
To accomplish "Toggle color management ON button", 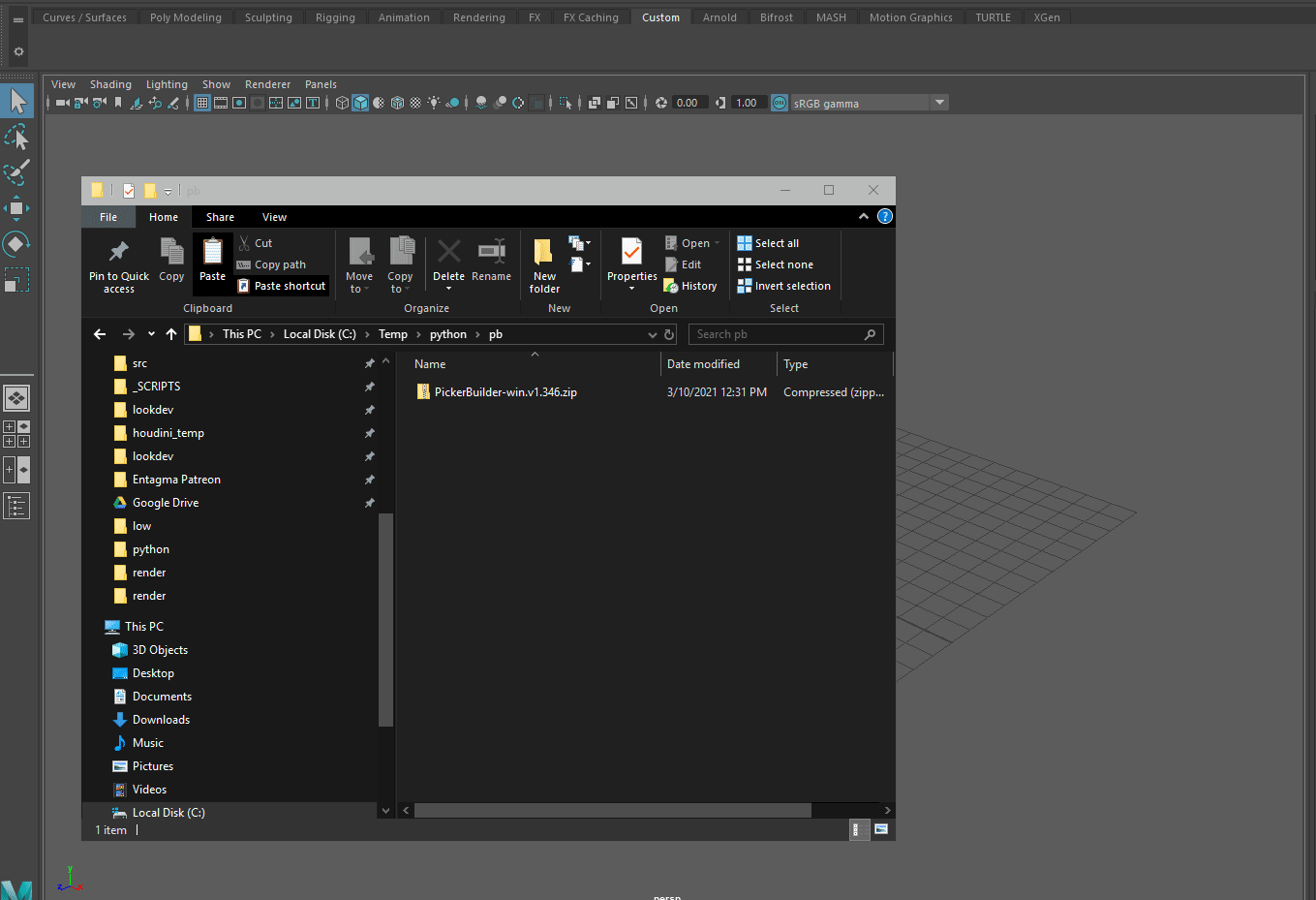I will pos(780,103).
